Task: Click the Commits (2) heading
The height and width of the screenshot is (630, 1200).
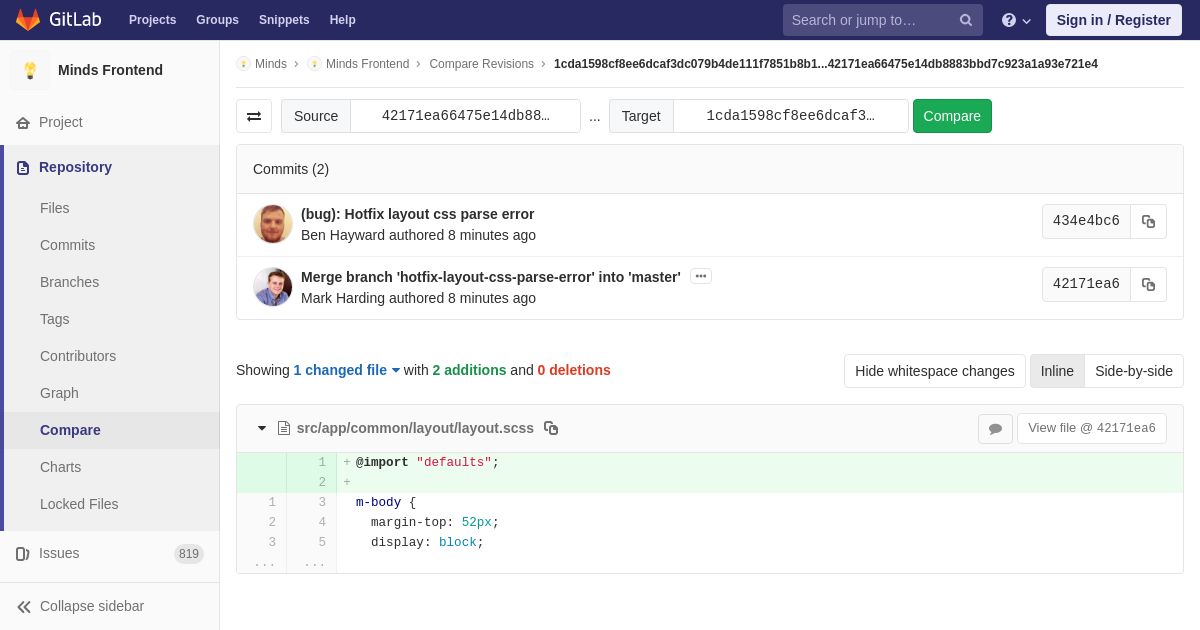Action: coord(291,169)
